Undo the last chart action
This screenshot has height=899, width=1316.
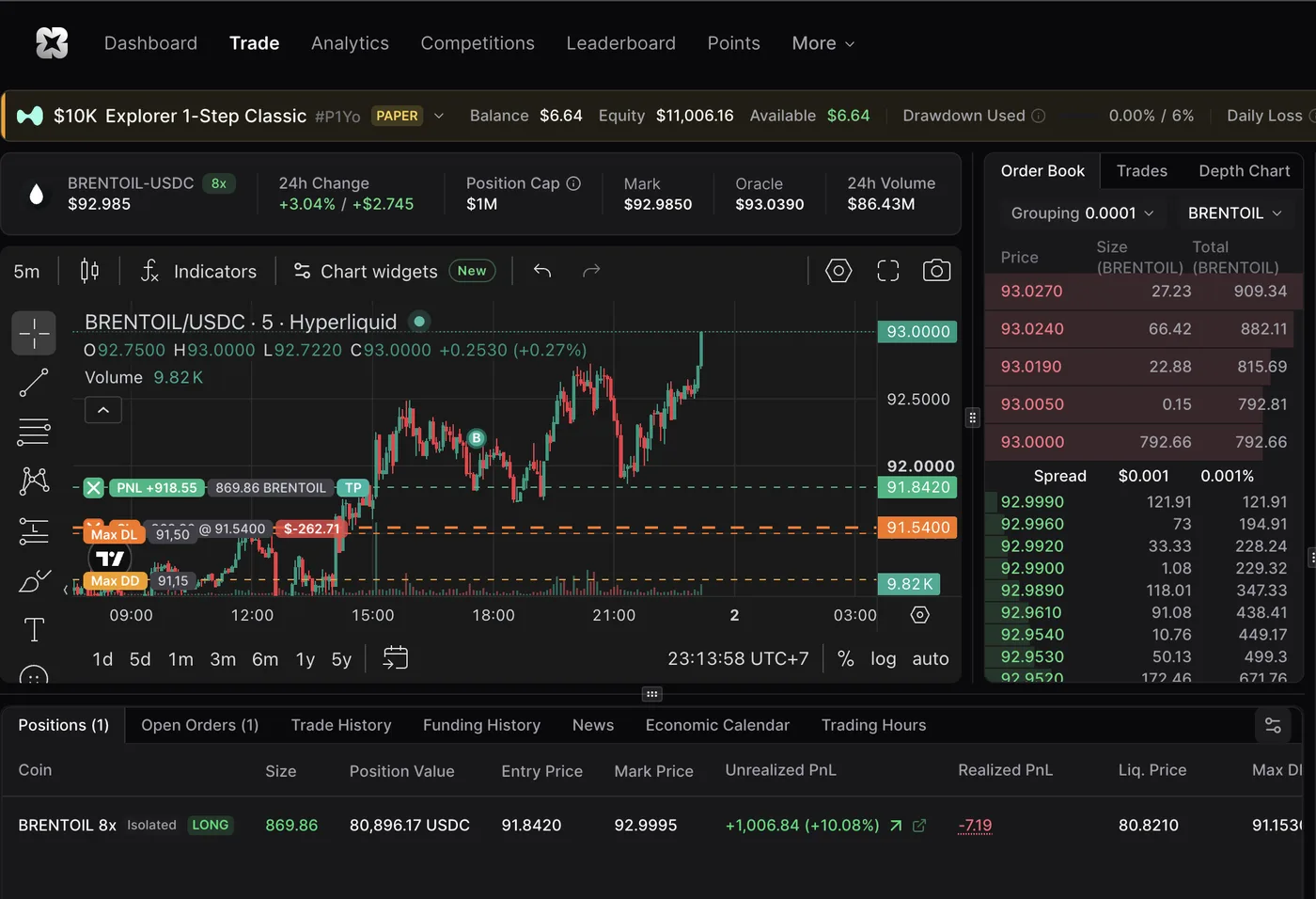click(542, 271)
